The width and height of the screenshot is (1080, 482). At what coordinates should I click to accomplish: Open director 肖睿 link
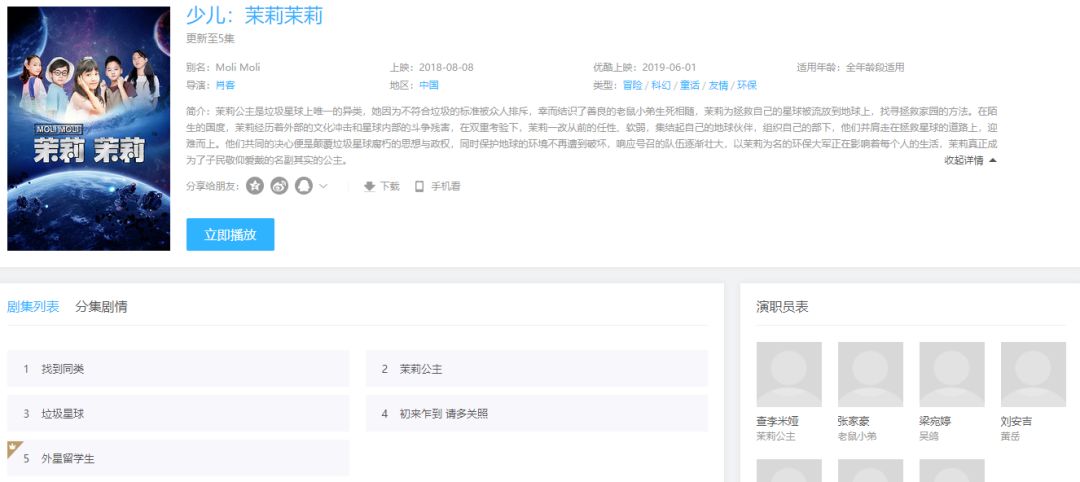pos(225,85)
